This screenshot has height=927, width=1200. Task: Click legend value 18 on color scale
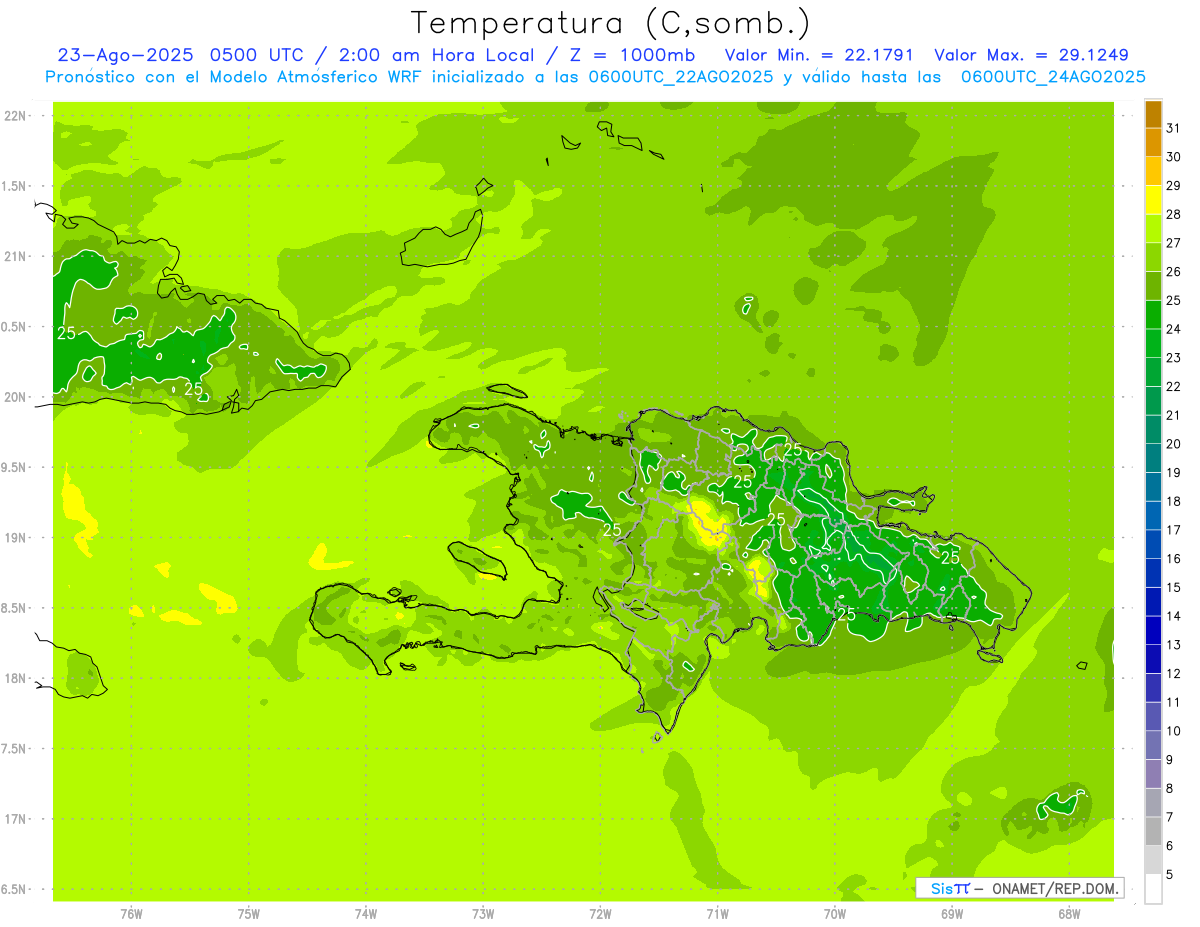pyautogui.click(x=1174, y=502)
